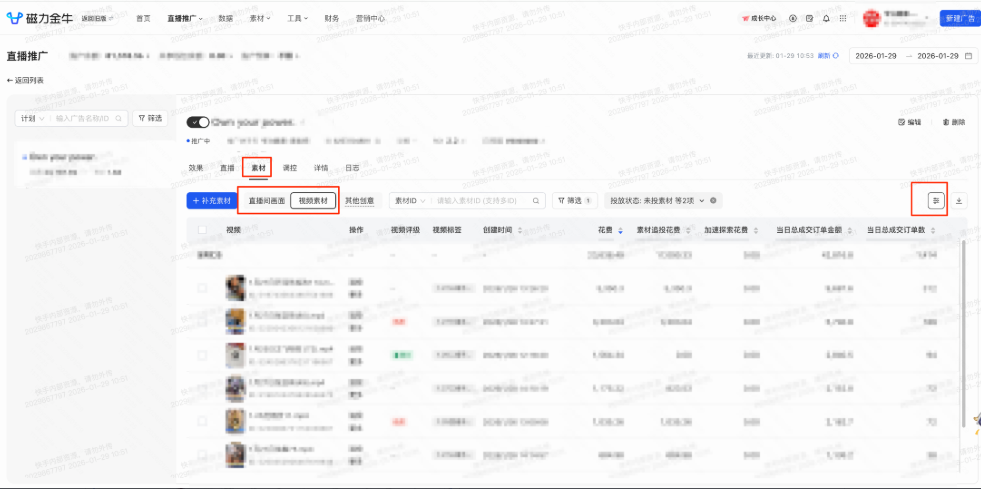This screenshot has height=489, width=981.
Task: Check the first video row checkbox
Action: (x=202, y=288)
